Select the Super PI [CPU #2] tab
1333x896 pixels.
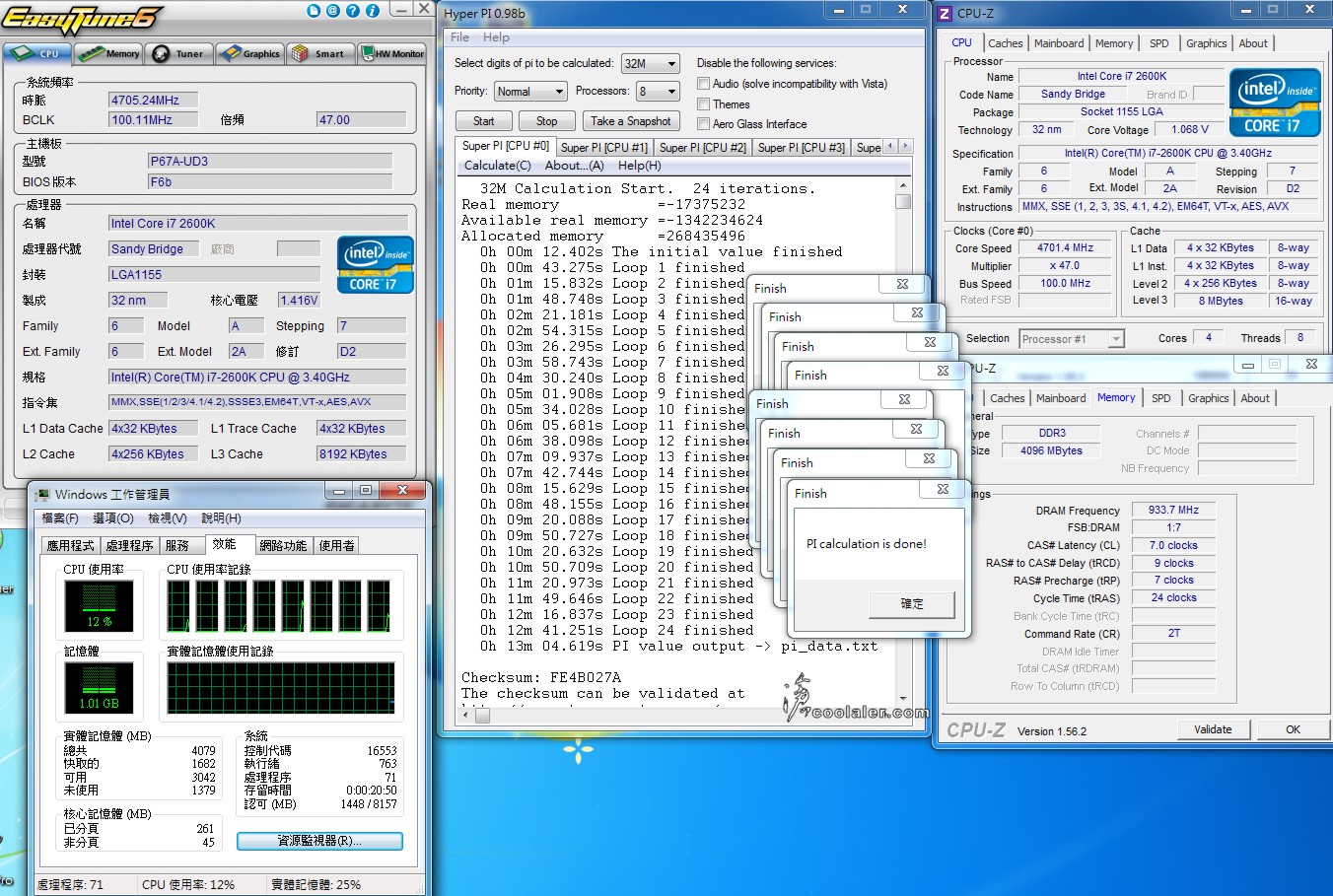[x=703, y=147]
